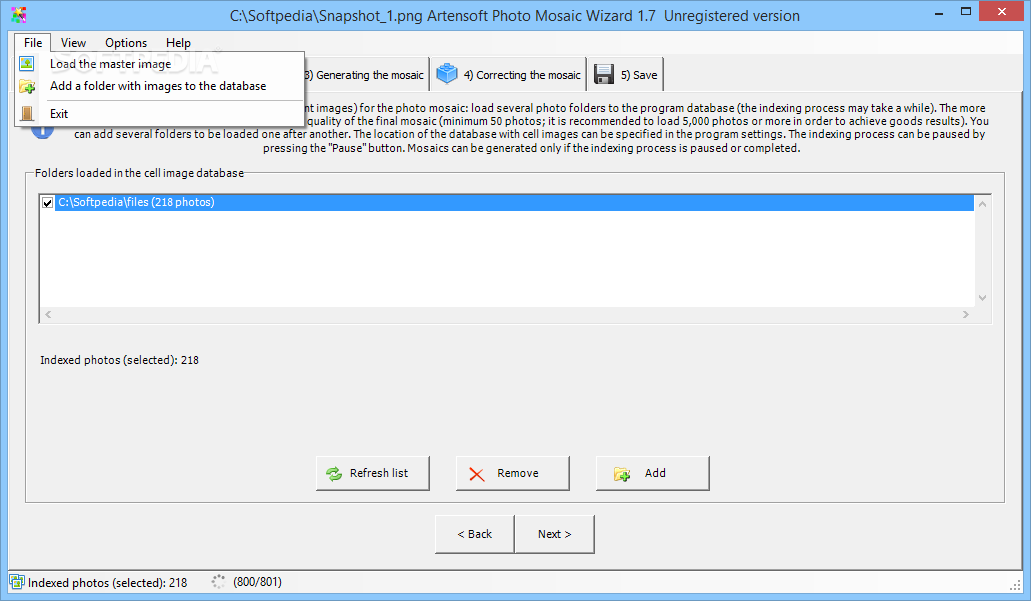Image resolution: width=1031 pixels, height=601 pixels.
Task: Click the indexed photos status bar icon
Action: coord(16,582)
